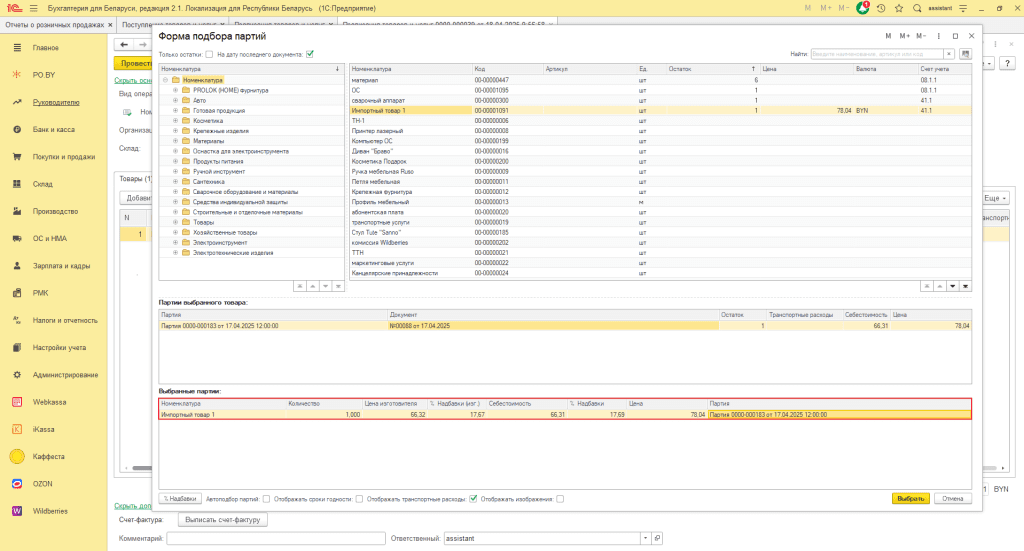1024x551 pixels.
Task: Click Выписать счет-фактуру button
Action: tap(223, 520)
